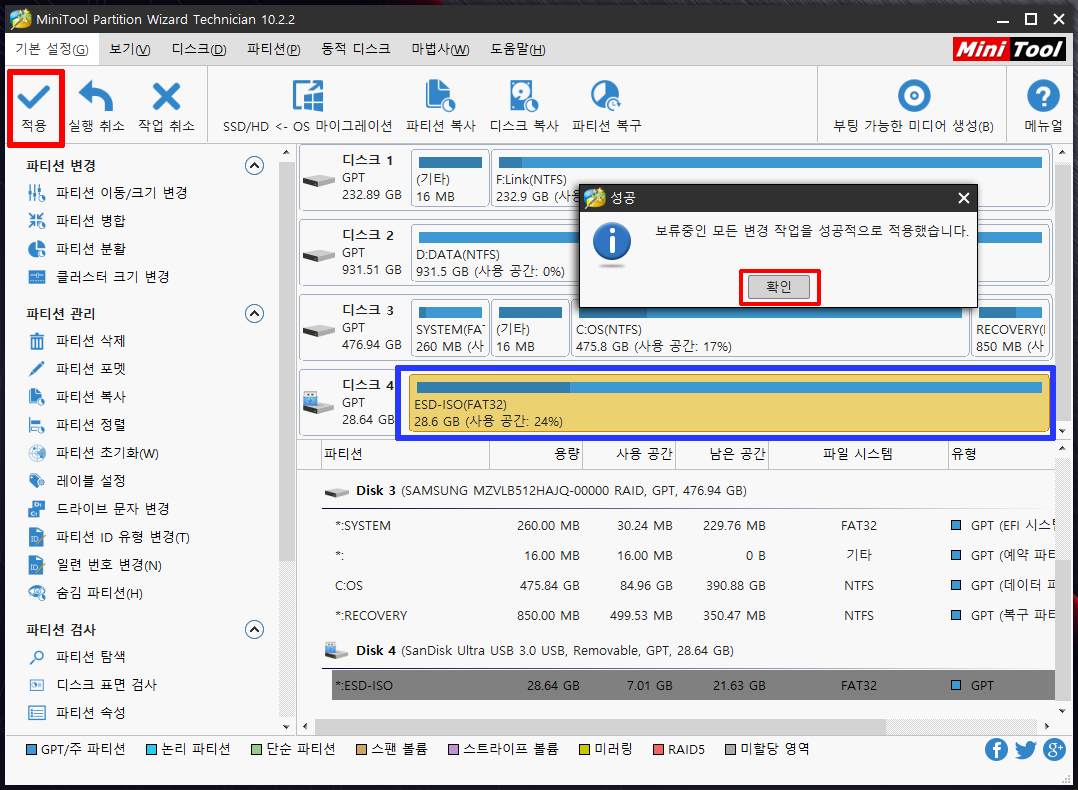Click the Disk 4 SanDisk header row

tap(688, 650)
